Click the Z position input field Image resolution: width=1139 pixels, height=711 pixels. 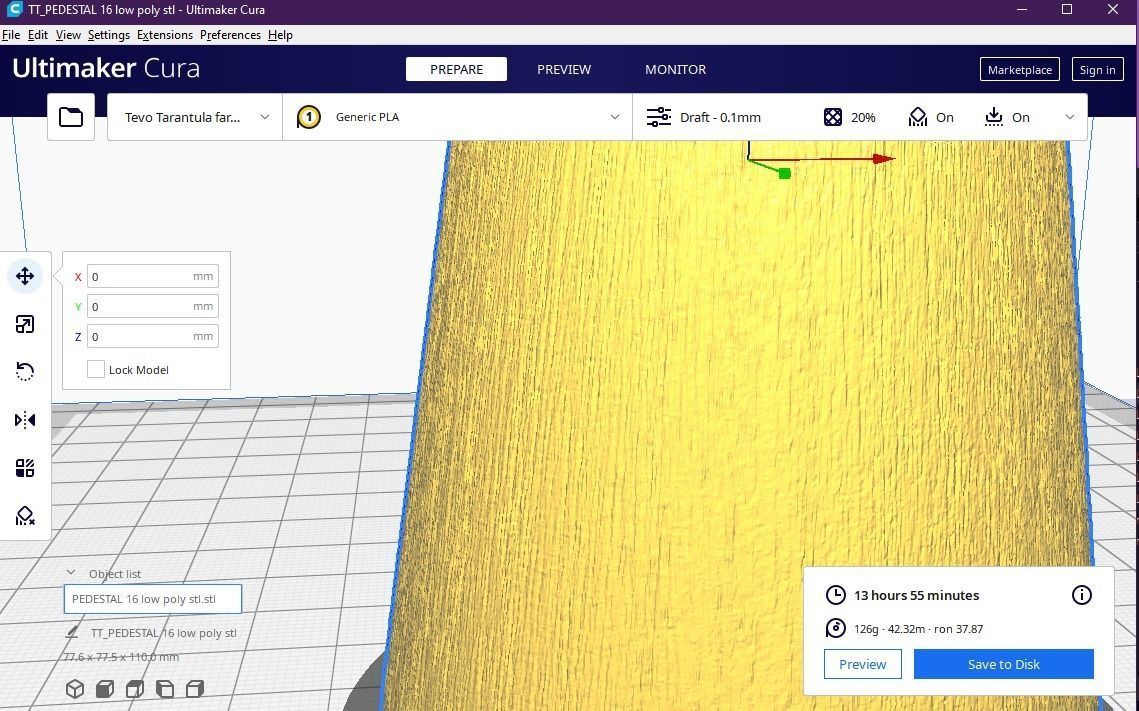pos(153,336)
